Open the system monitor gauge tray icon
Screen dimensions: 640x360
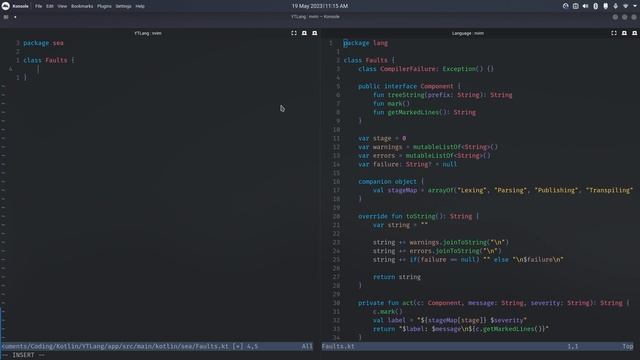pyautogui.click(x=565, y=6)
